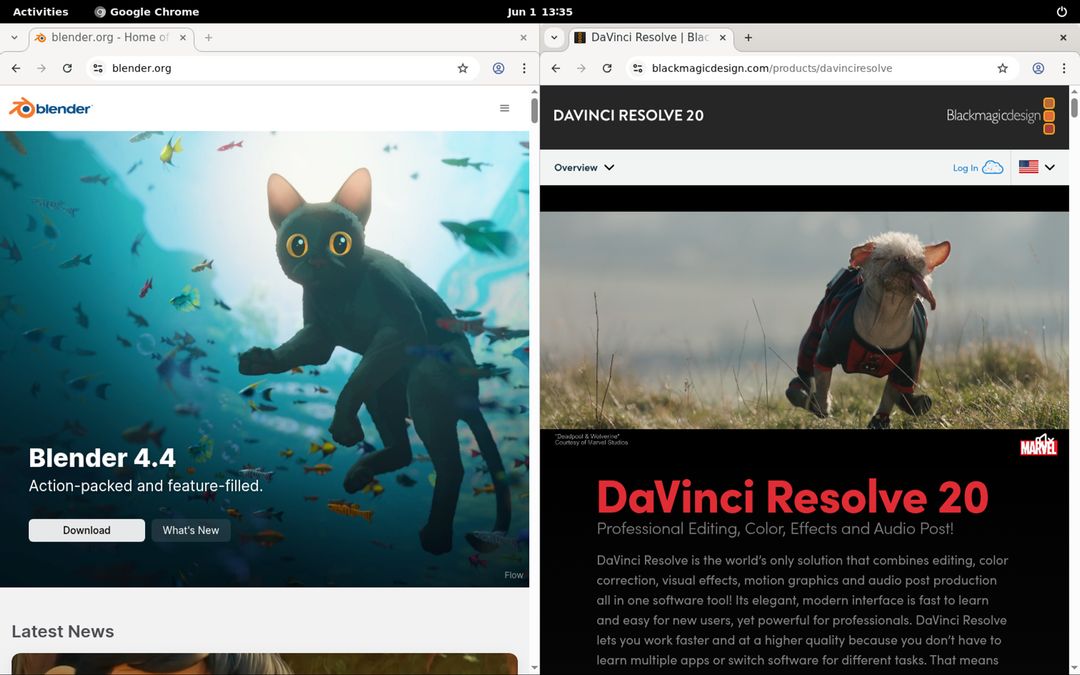Expand the Overview dropdown menu
Viewport: 1080px width, 675px height.
(x=584, y=167)
